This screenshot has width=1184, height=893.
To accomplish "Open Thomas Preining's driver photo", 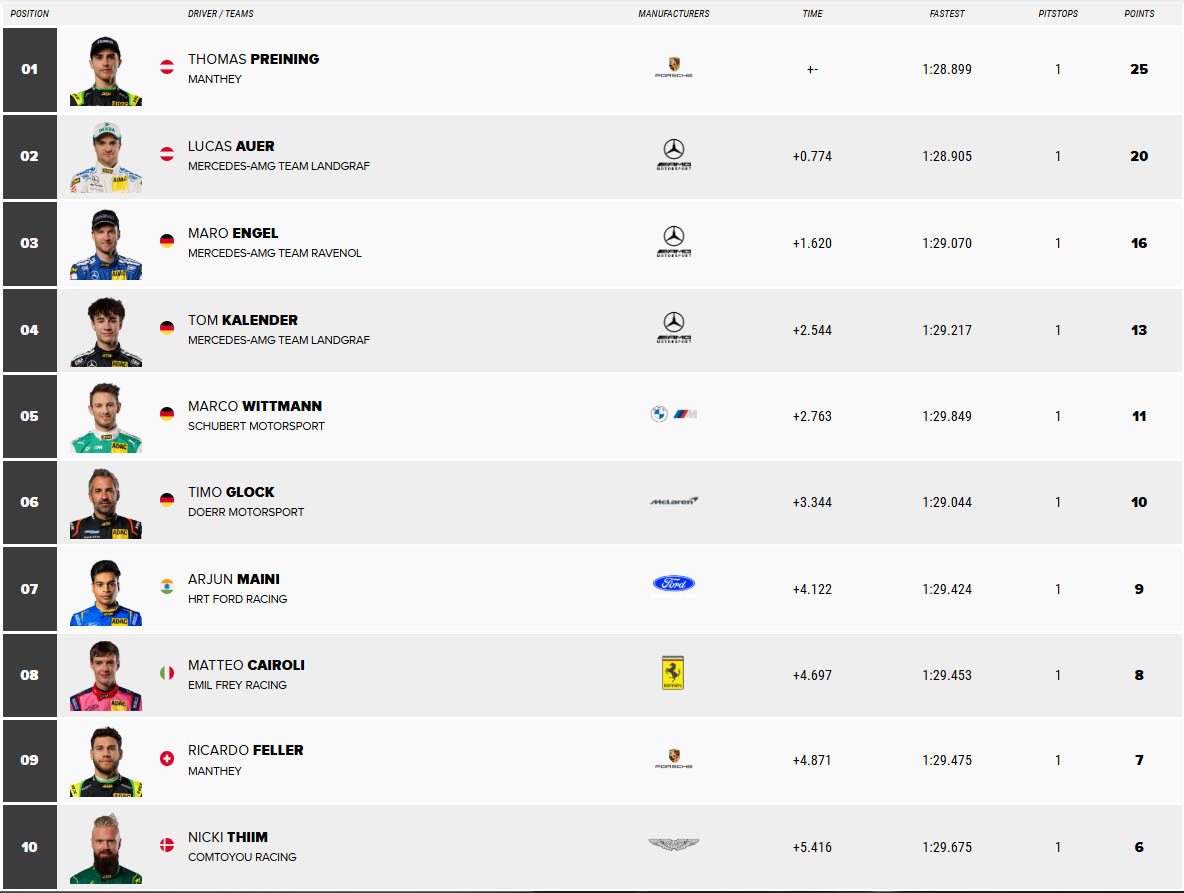I will coord(105,70).
